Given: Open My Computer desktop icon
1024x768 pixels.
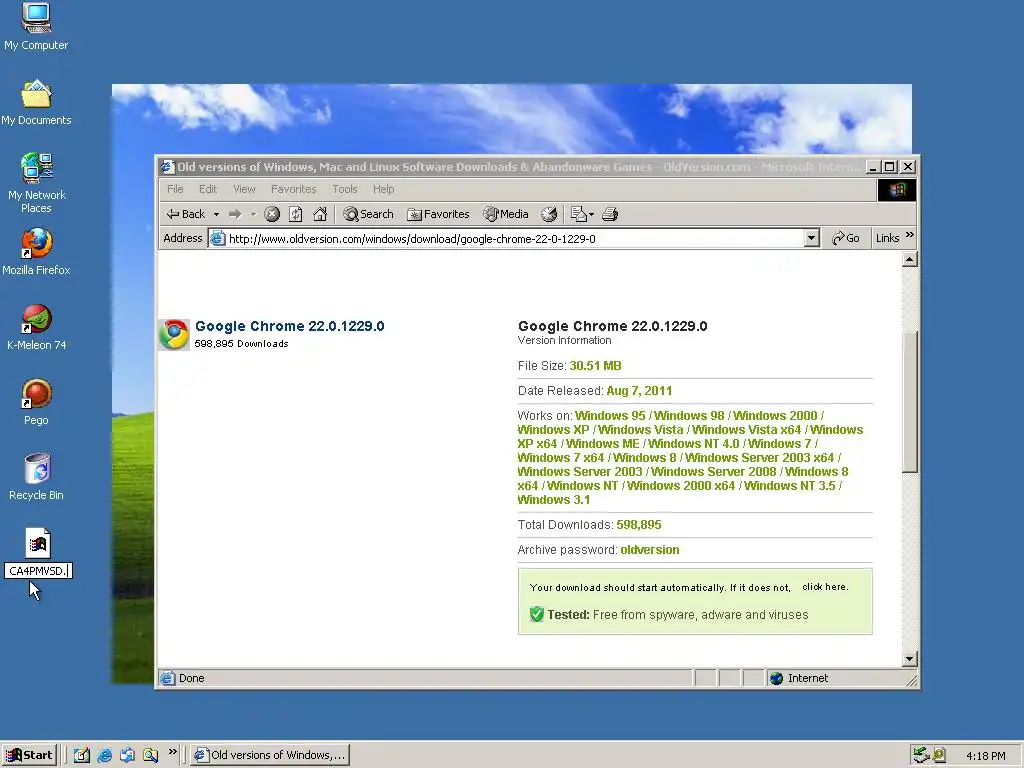Looking at the screenshot, I should (36, 27).
